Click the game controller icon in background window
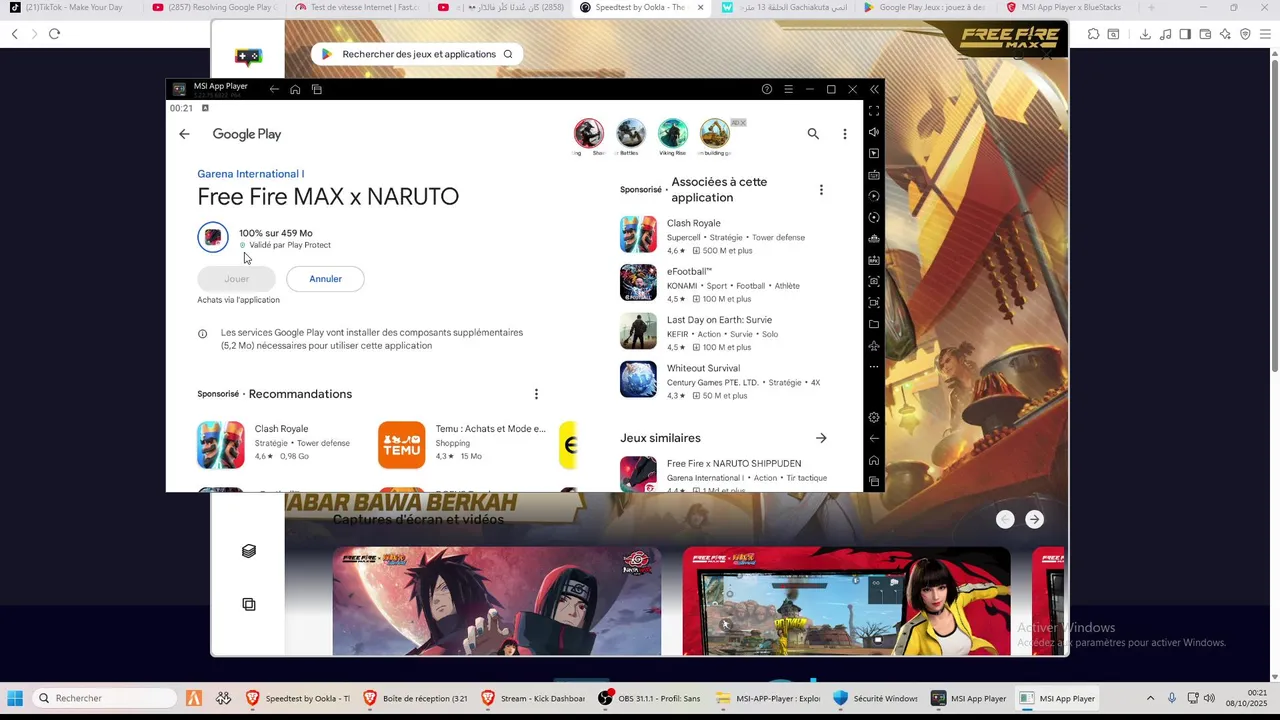Screen dimensions: 1280x720 click(248, 56)
